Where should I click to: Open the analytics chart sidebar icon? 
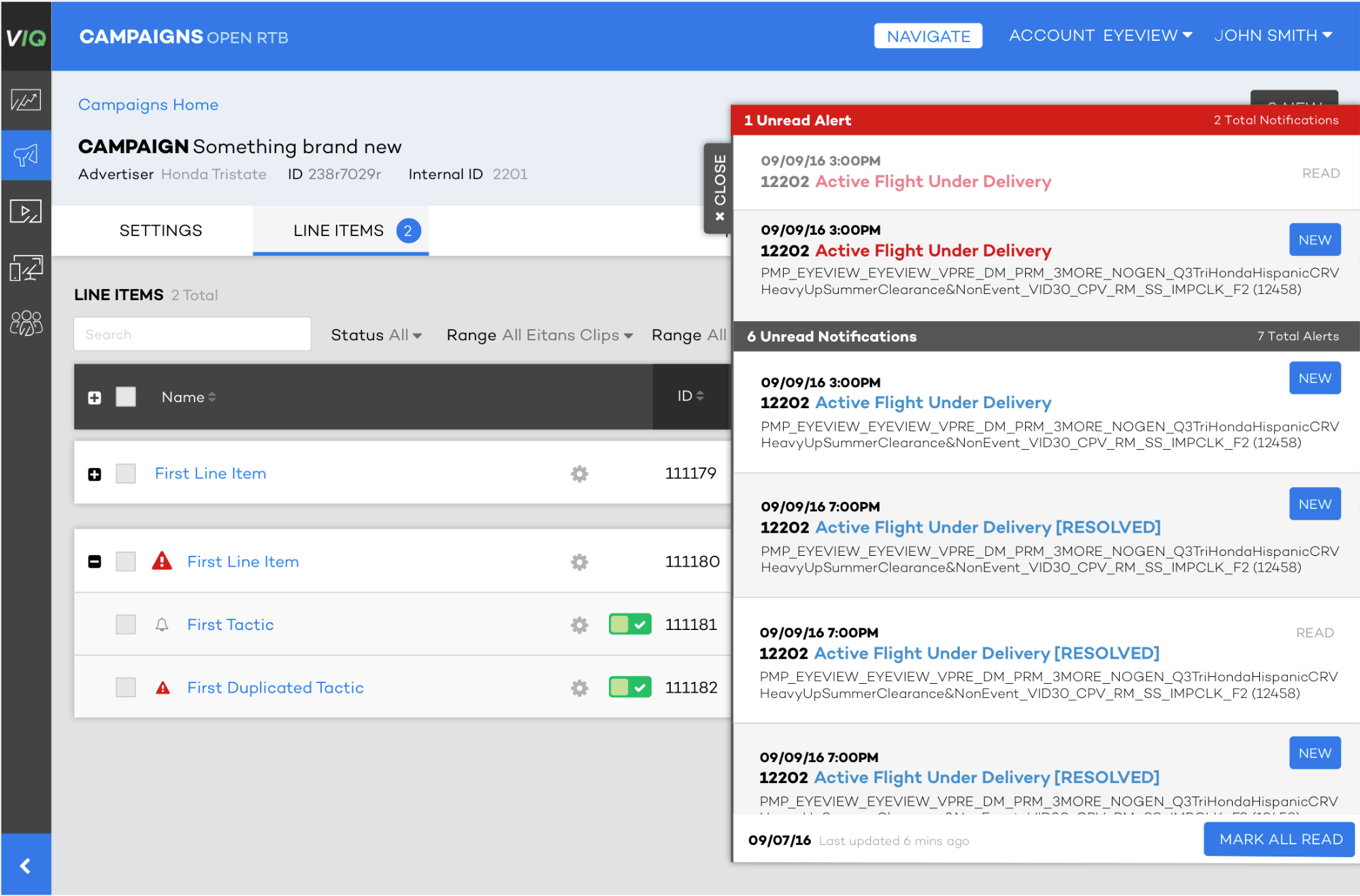pos(26,101)
